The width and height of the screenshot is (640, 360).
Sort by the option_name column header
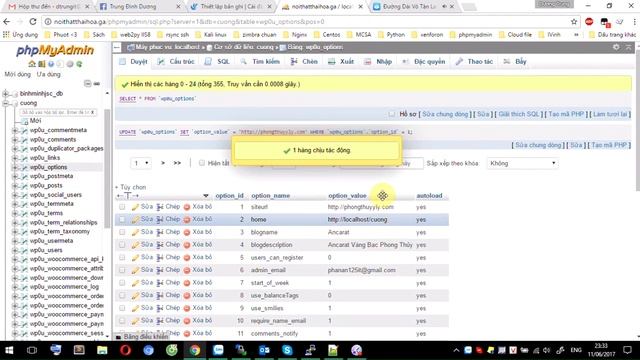click(271, 196)
